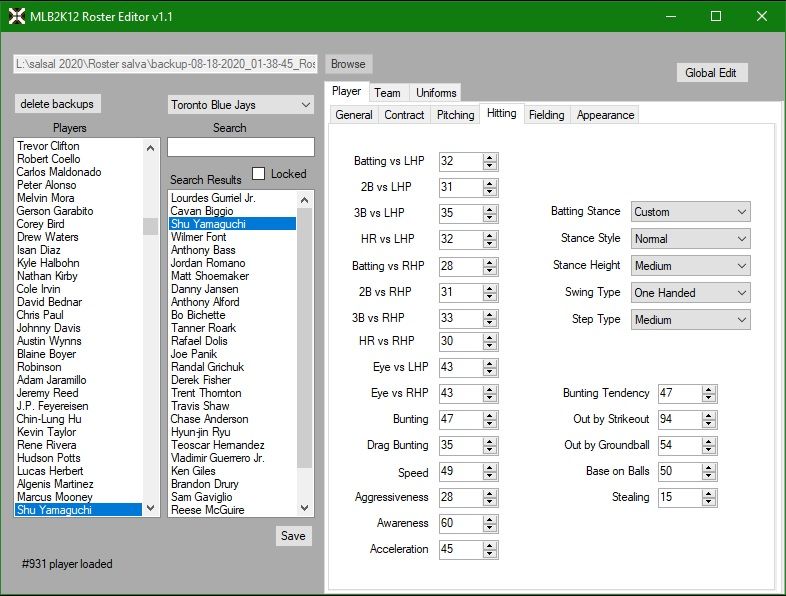This screenshot has width=786, height=596.
Task: Open the Appearance sub-tab
Action: click(x=605, y=115)
